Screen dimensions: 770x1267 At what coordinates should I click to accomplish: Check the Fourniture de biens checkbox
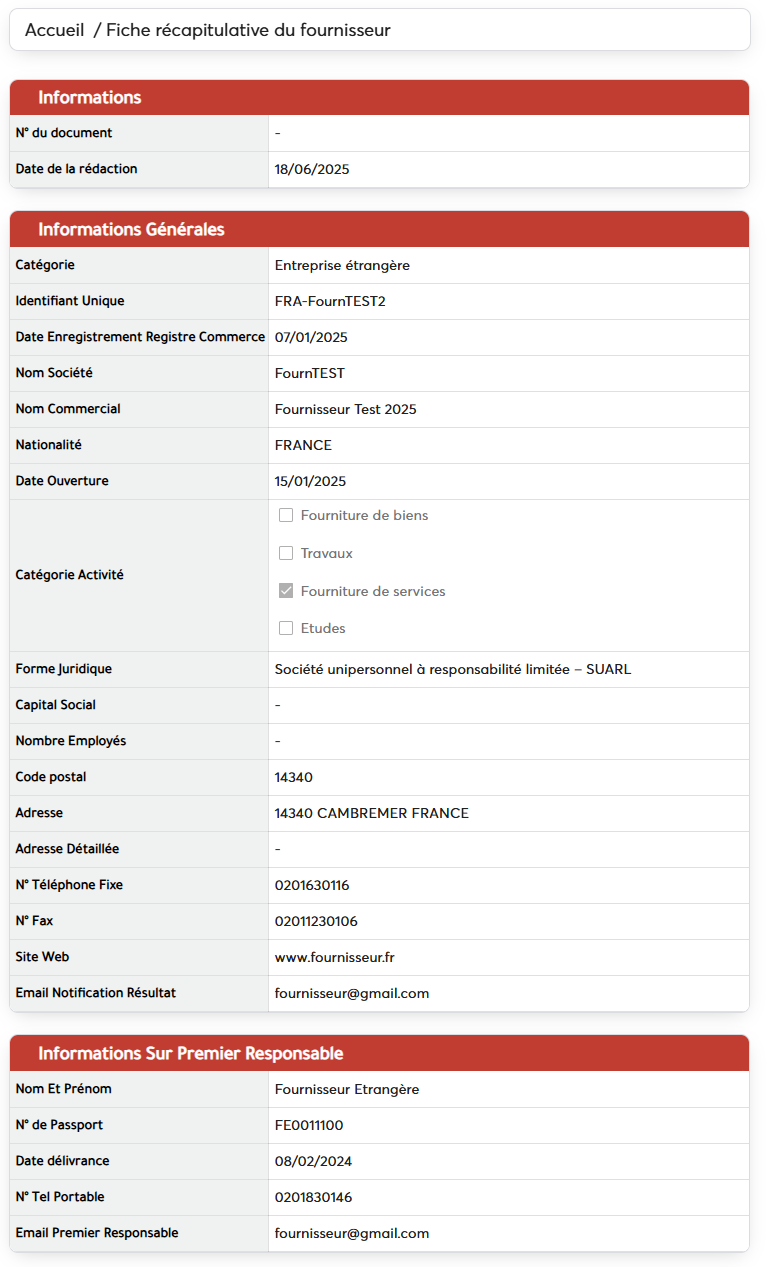[x=286, y=516]
